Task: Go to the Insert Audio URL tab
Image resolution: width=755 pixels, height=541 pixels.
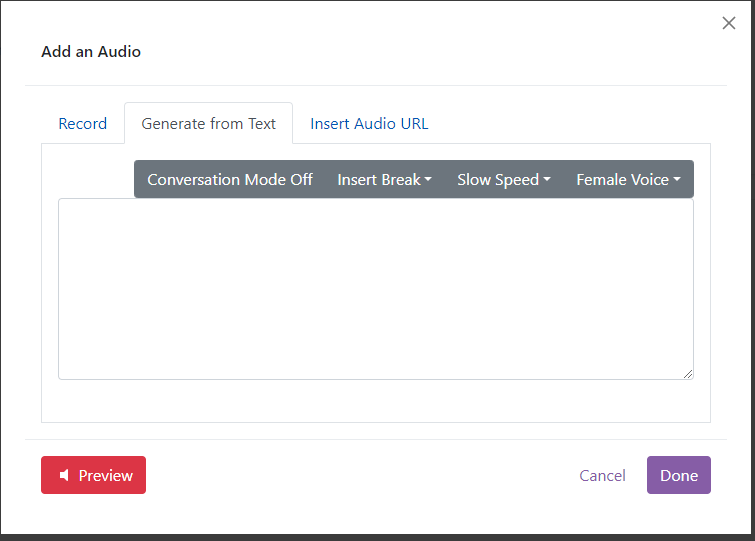Action: (369, 124)
